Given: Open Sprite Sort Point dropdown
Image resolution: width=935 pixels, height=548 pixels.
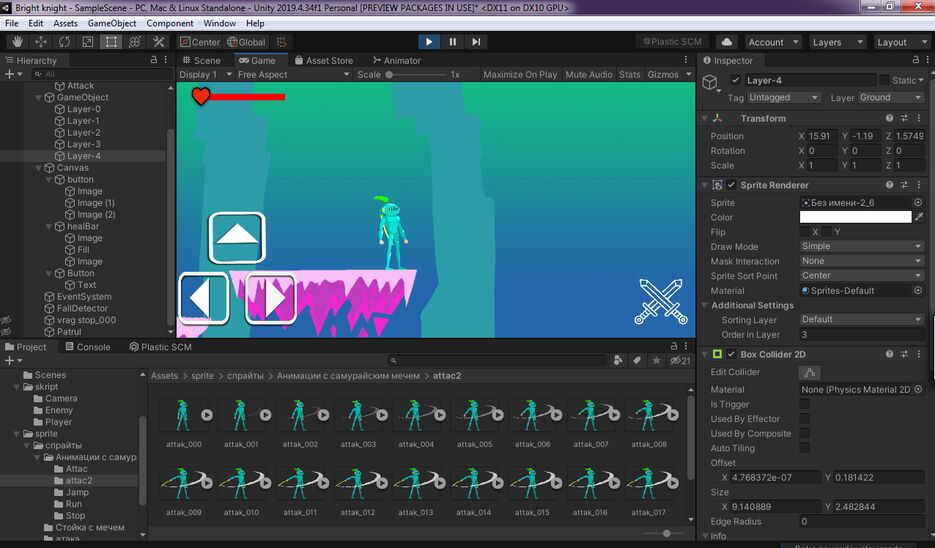Looking at the screenshot, I should [x=862, y=275].
